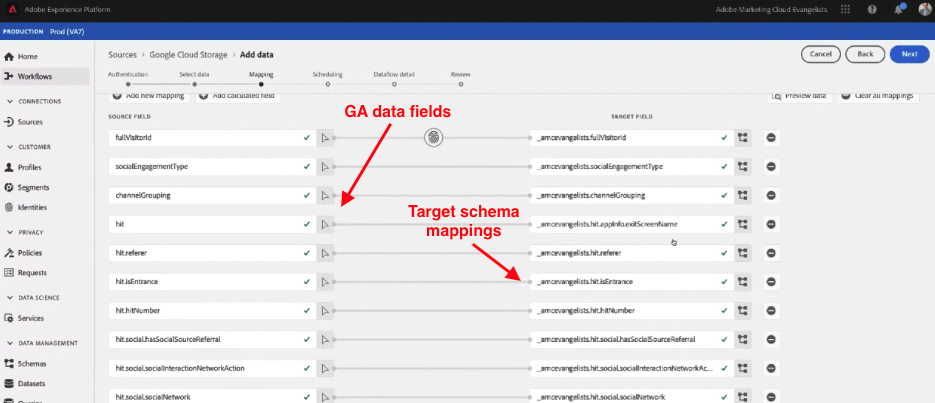Image resolution: width=935 pixels, height=403 pixels.
Task: Open the user profile avatar
Action: tap(924, 10)
